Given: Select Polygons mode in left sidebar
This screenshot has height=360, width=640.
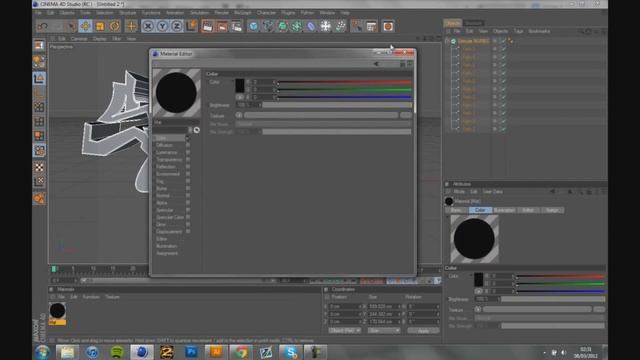Looking at the screenshot, I should click(x=39, y=136).
